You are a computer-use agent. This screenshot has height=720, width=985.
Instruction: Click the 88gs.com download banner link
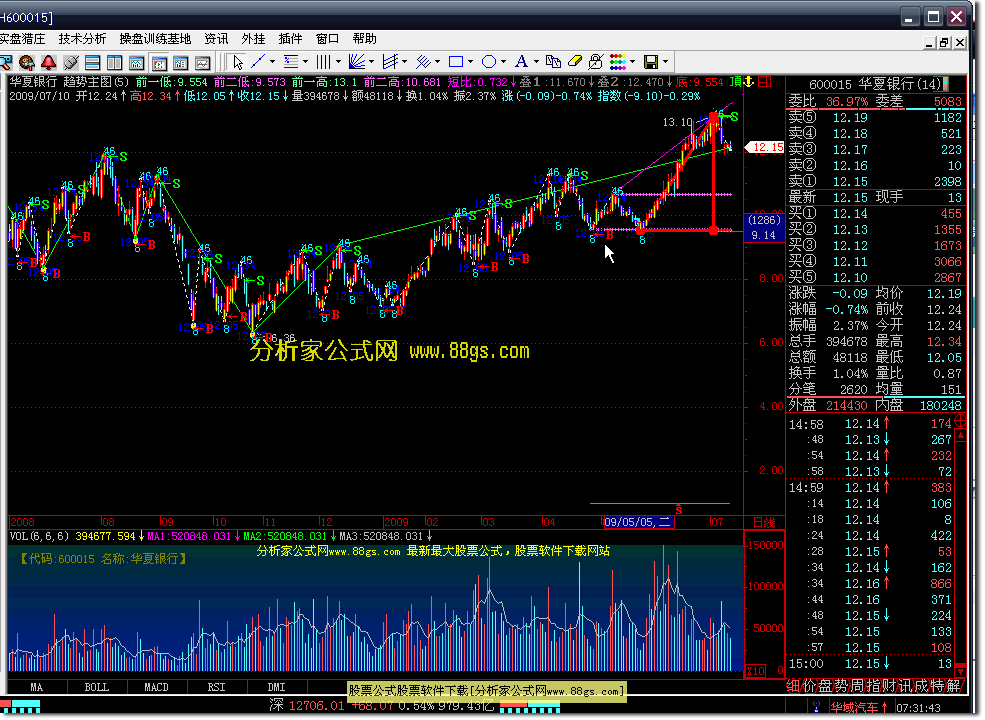(486, 691)
